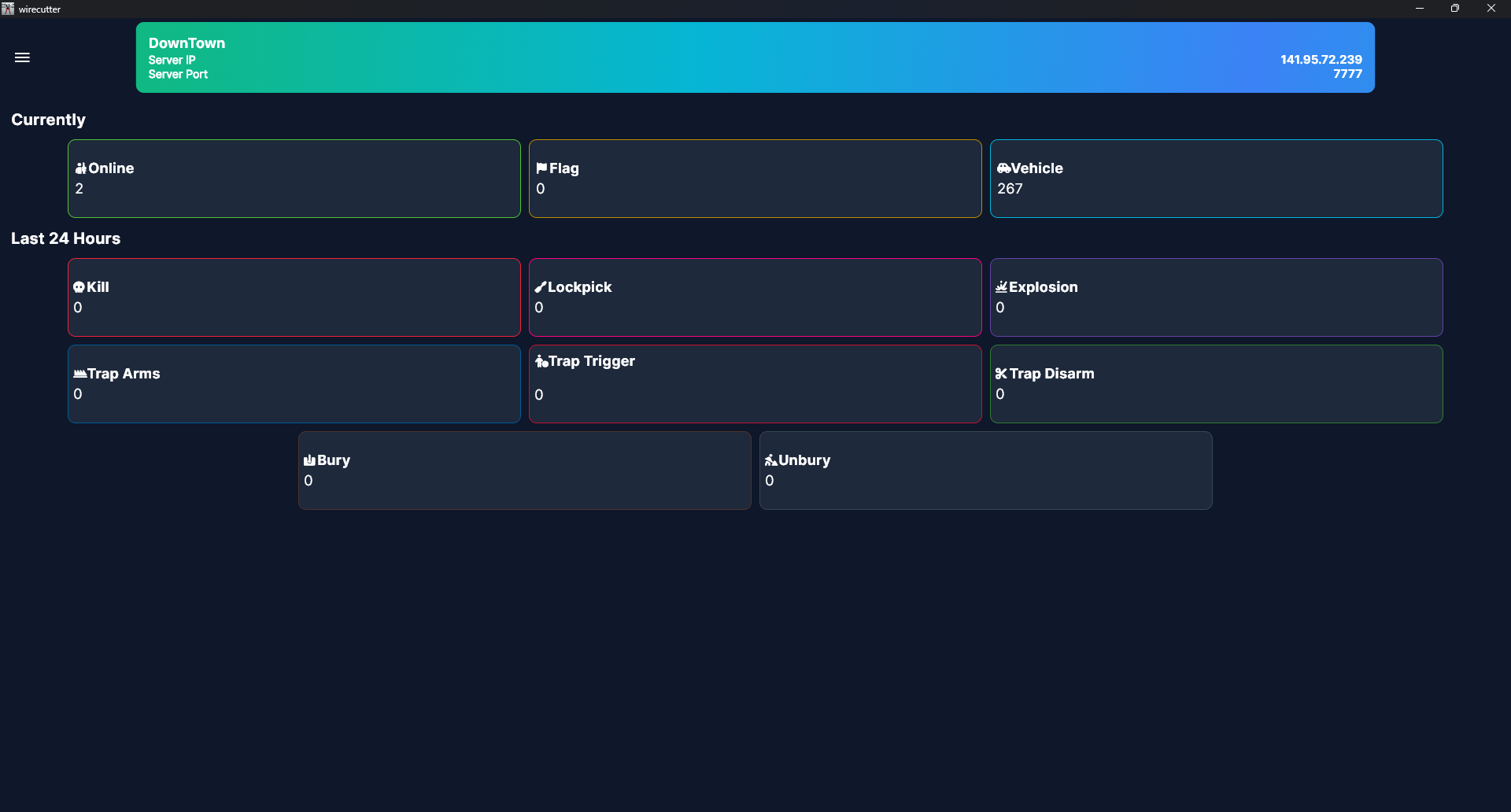Click the Currently section heading
Viewport: 1511px width, 812px height.
click(48, 120)
